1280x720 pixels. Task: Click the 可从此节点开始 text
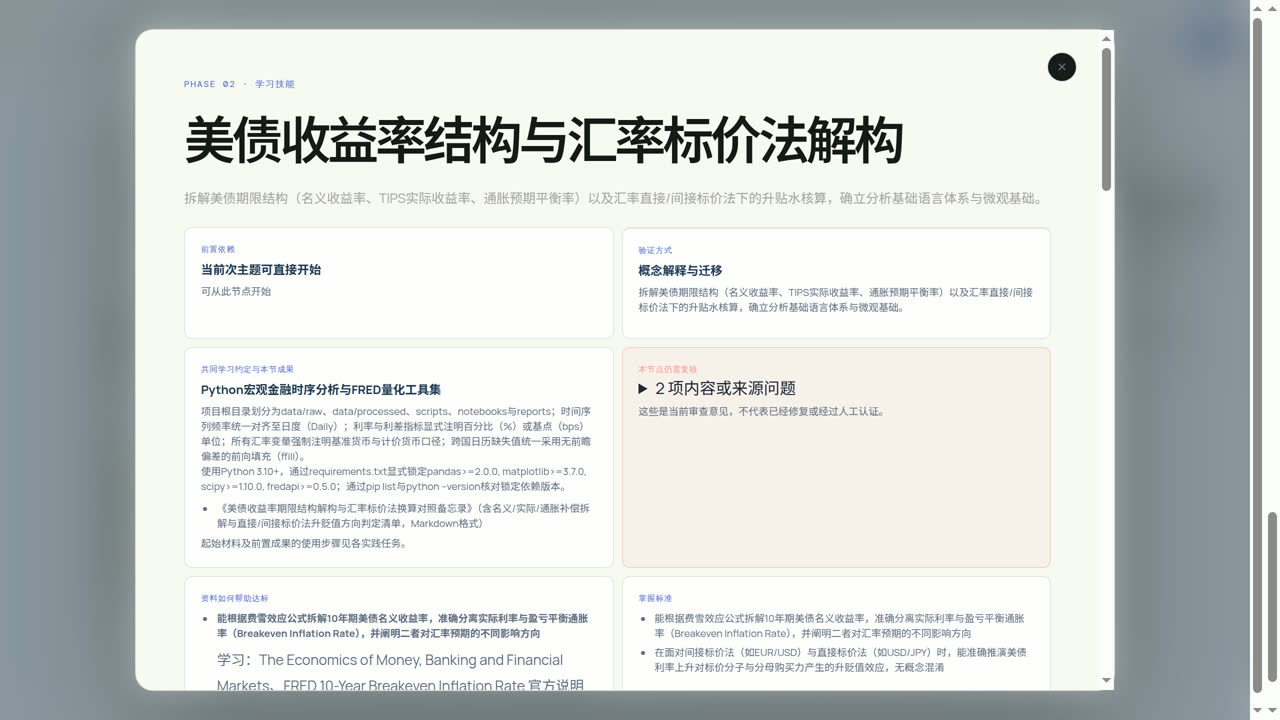click(x=236, y=292)
